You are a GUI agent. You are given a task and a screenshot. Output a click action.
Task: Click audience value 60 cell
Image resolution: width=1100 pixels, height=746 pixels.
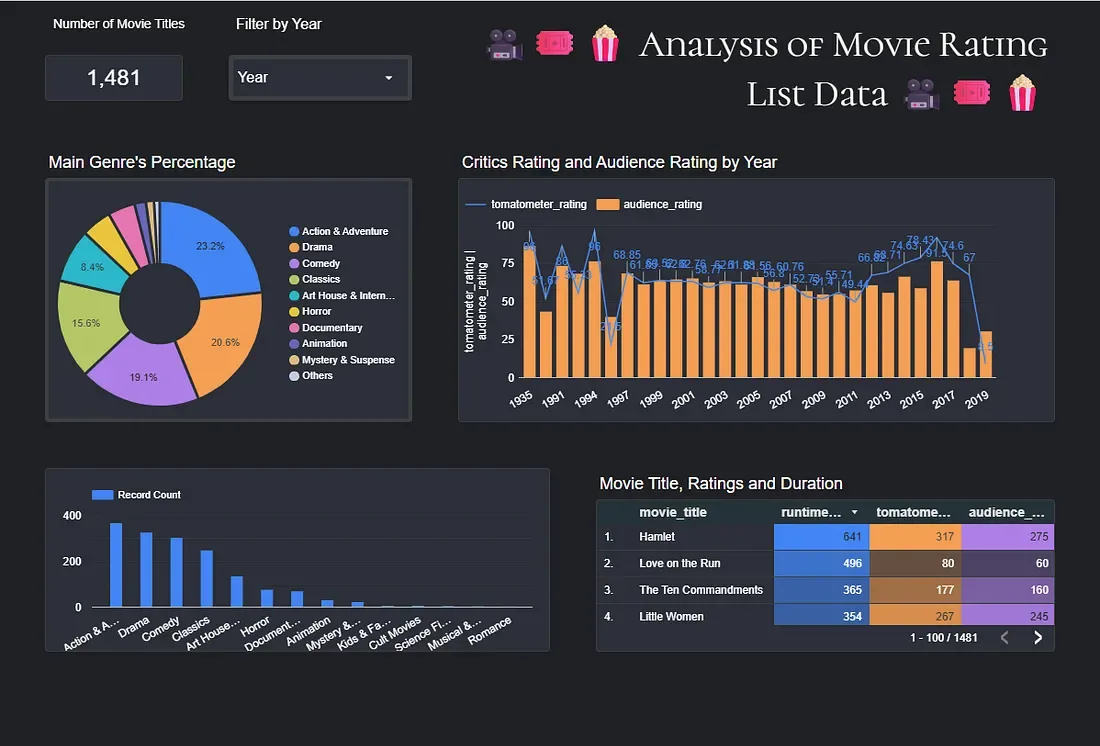(x=1007, y=564)
